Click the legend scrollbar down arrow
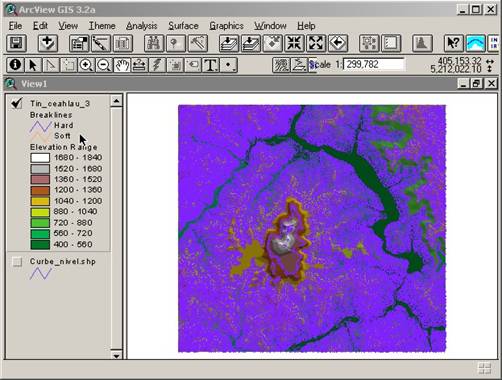Viewport: 502px width, 380px height. (x=116, y=355)
